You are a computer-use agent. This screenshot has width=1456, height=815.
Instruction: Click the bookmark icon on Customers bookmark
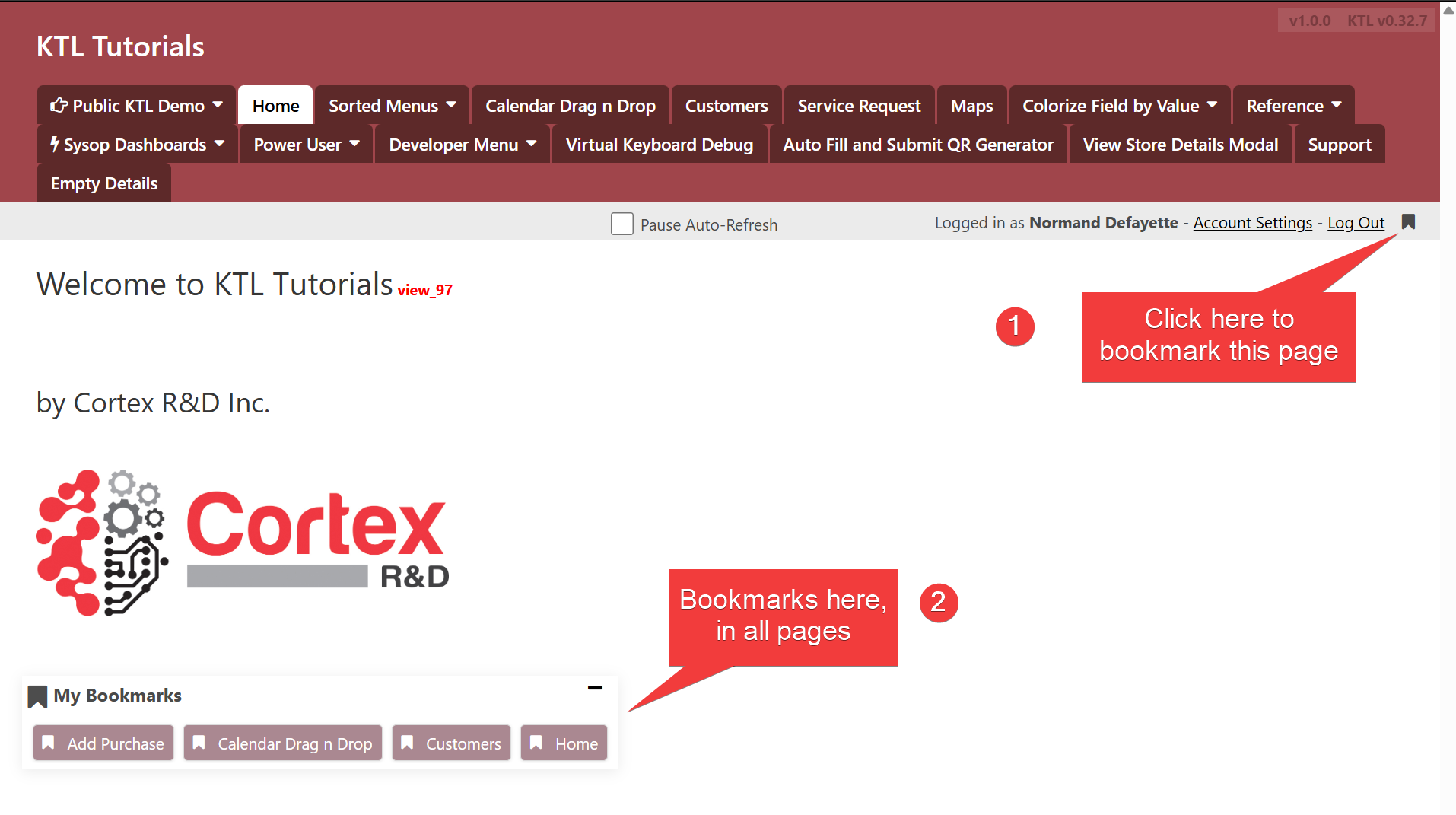(x=407, y=743)
